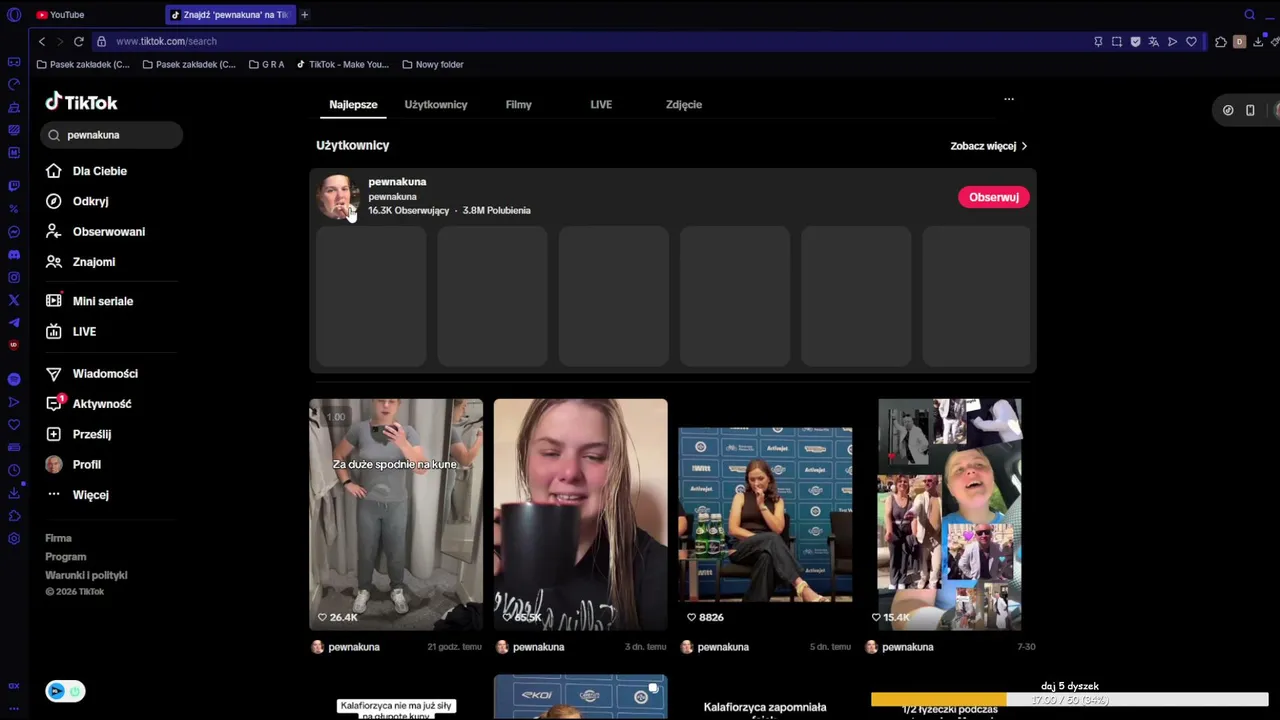The width and height of the screenshot is (1280, 720).
Task: Click Zobacz więcej to see more users
Action: click(x=989, y=146)
